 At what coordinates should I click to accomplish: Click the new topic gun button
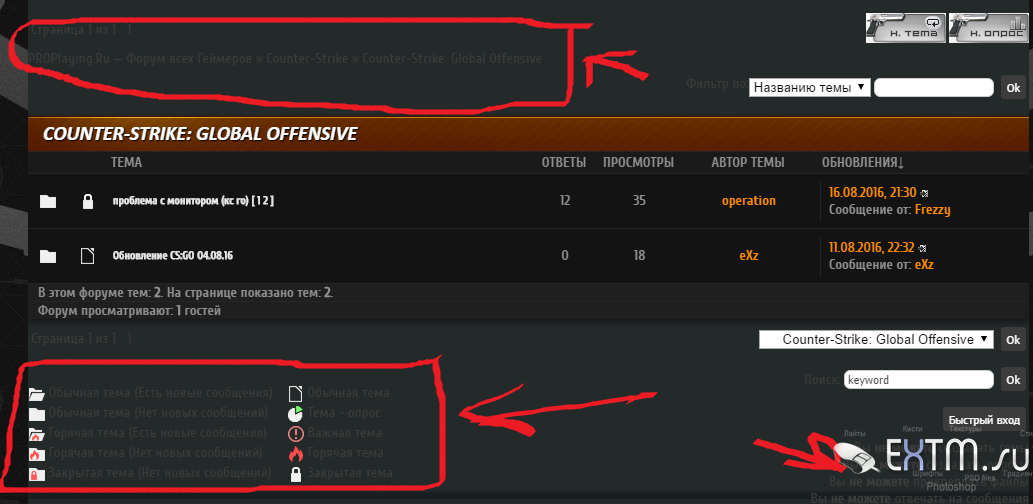pos(905,28)
